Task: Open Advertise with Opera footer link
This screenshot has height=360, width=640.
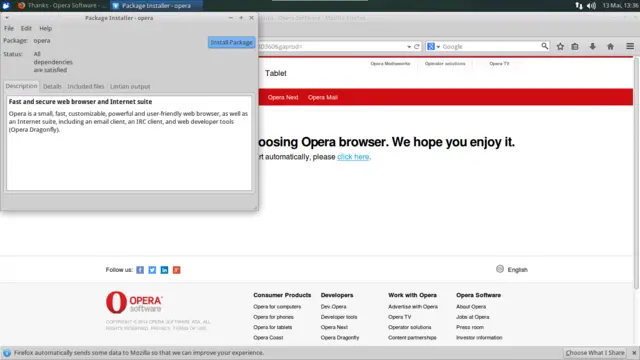Action: tap(413, 307)
